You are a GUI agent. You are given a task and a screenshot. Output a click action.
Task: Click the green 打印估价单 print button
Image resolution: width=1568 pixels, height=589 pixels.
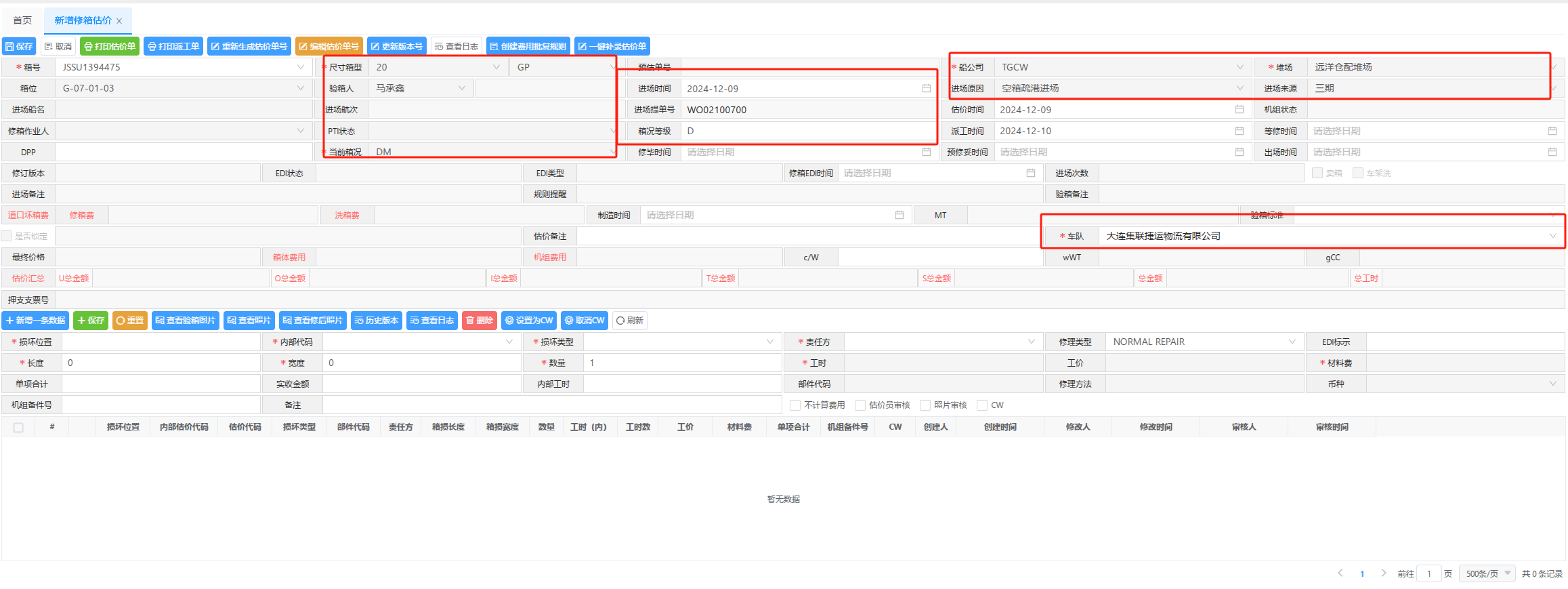pyautogui.click(x=109, y=46)
